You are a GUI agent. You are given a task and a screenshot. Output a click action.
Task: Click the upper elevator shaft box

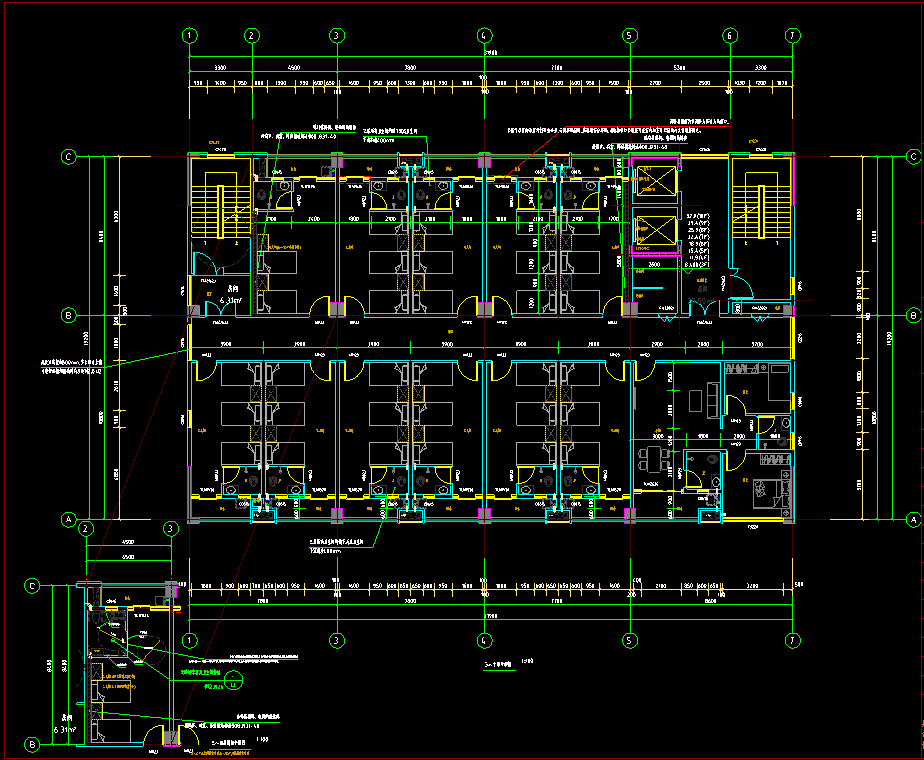(655, 182)
